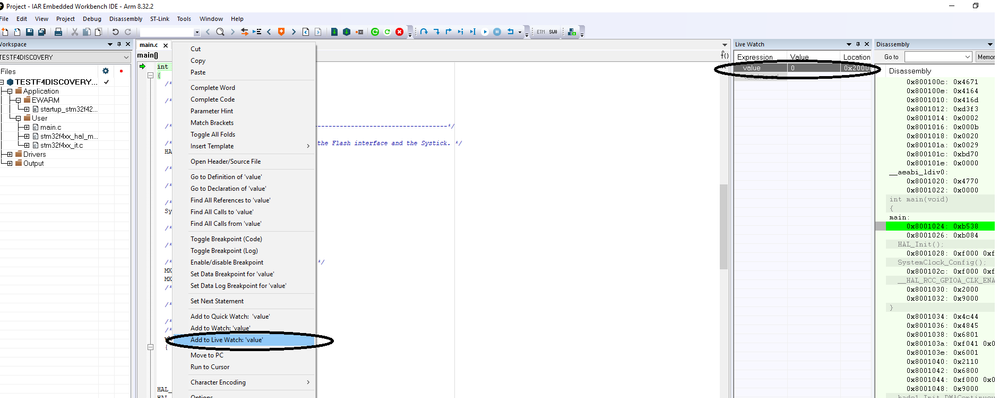The image size is (999, 398).
Task: Click the Download and Debug green icon
Action: coord(334,32)
